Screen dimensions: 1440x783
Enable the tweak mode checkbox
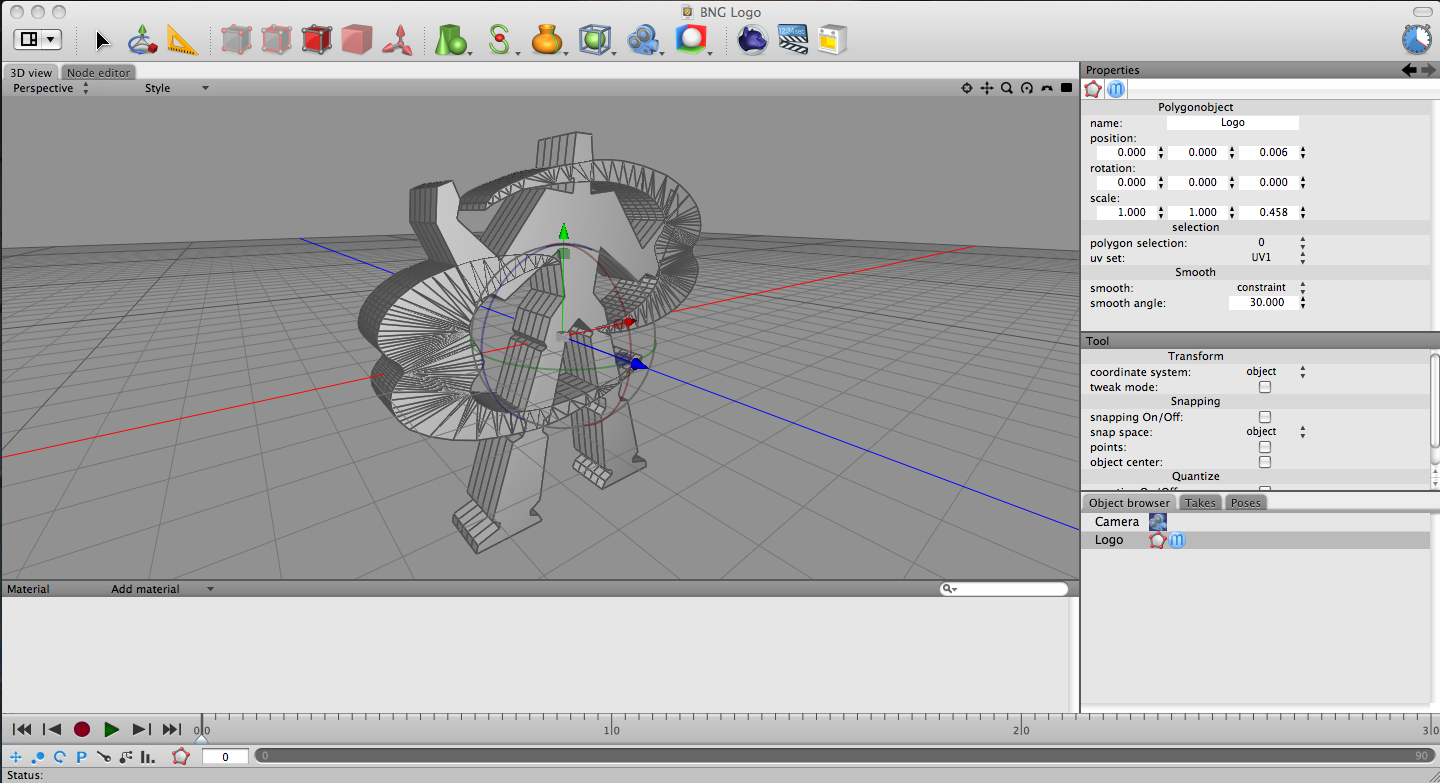coord(1265,387)
